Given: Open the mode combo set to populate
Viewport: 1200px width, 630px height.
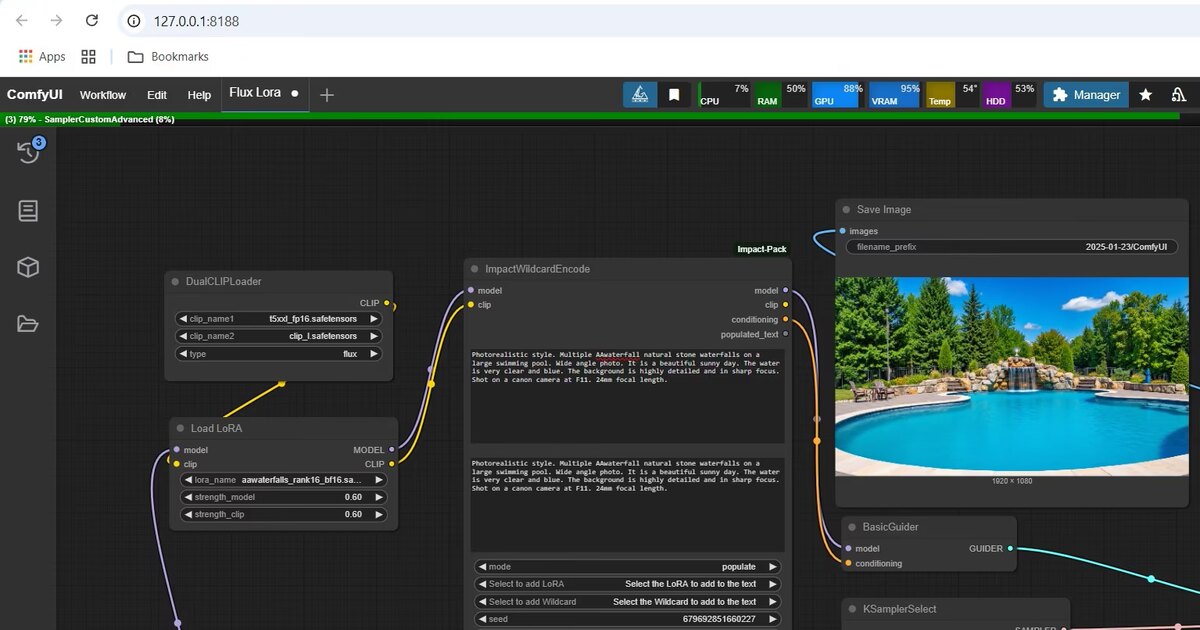Looking at the screenshot, I should (627, 566).
